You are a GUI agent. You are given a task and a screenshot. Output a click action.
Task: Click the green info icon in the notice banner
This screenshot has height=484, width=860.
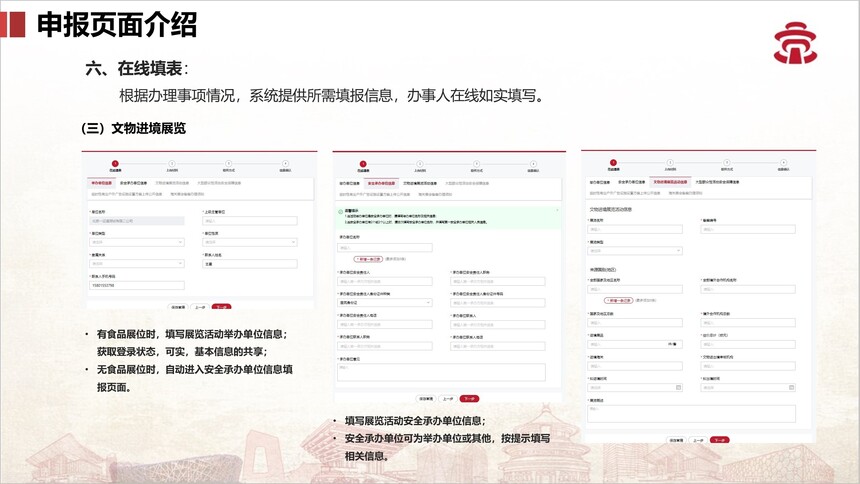(341, 211)
